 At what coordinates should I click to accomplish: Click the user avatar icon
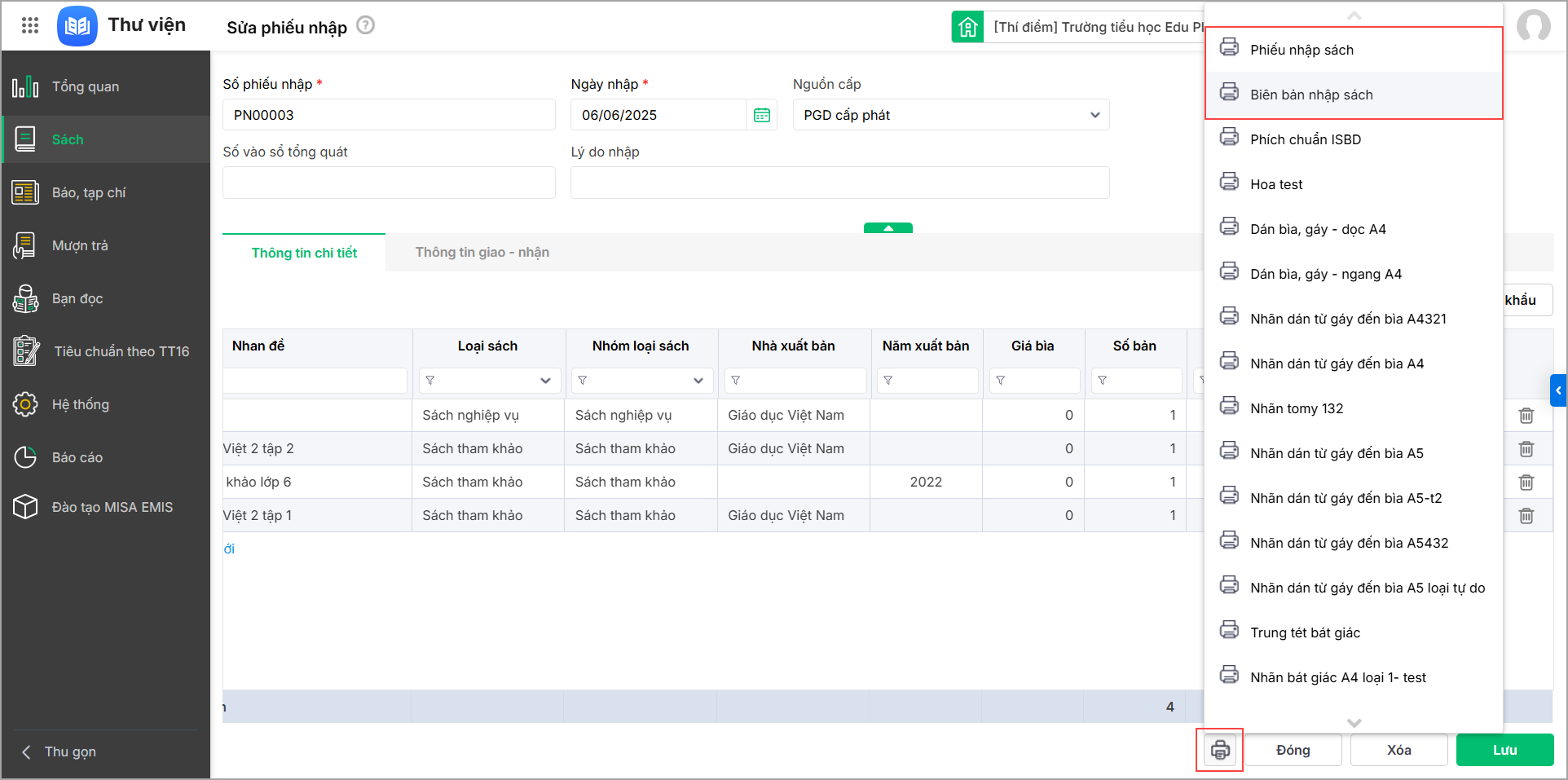1533,25
